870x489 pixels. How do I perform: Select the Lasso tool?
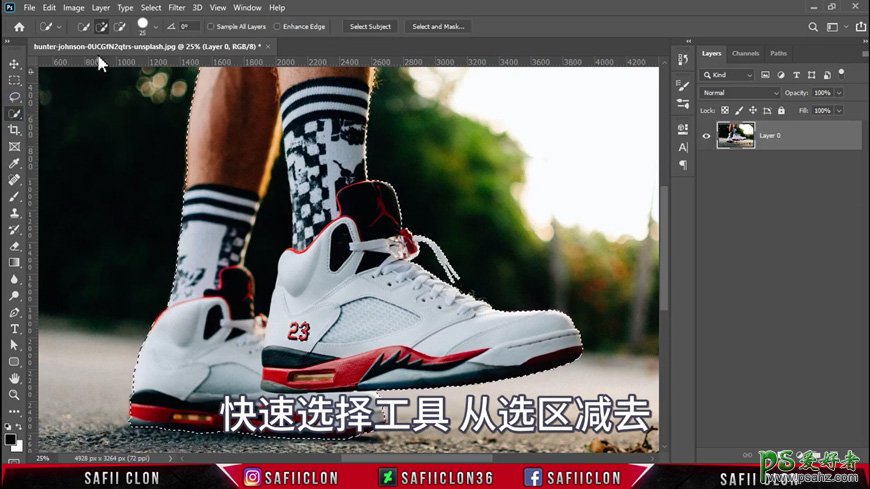point(14,97)
